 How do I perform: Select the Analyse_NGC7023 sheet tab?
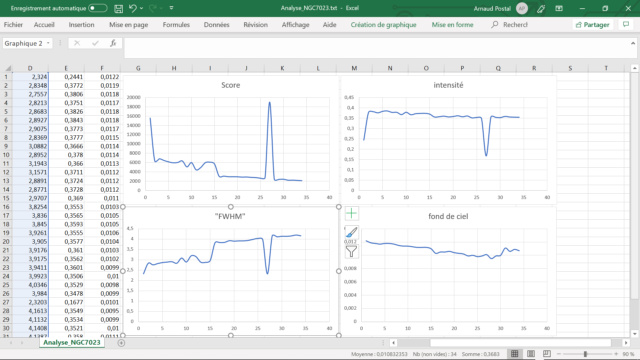(72, 342)
